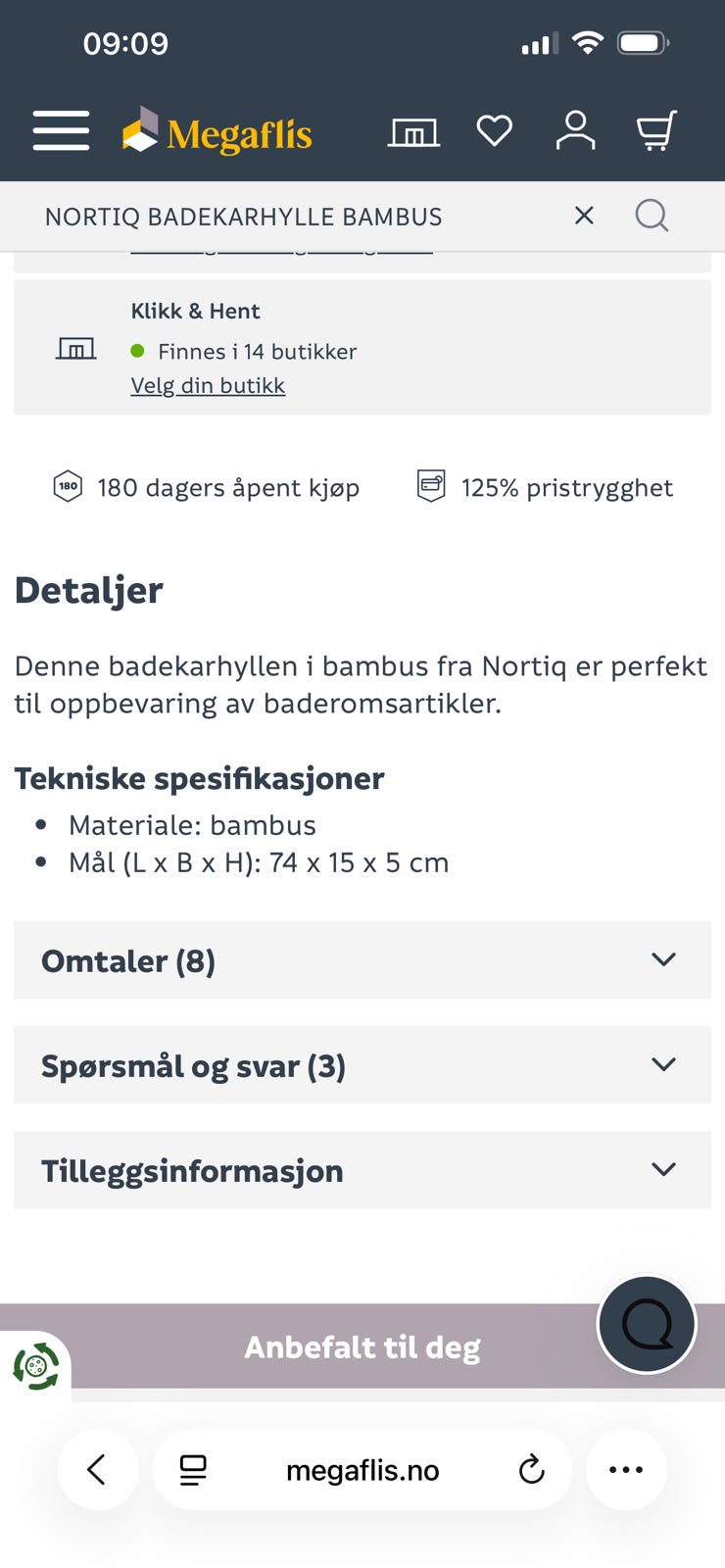Open the shopping cart icon
Viewport: 725px width, 1568px height.
[656, 130]
